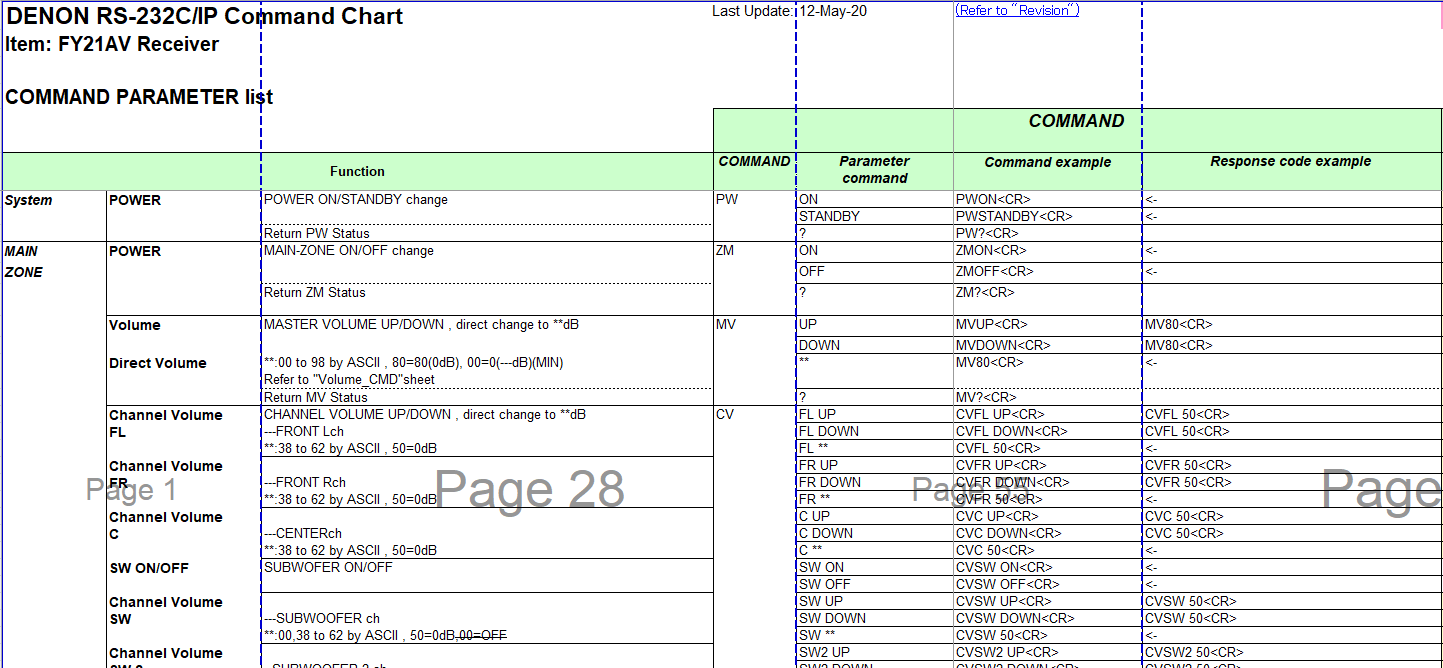Click the 'FL DOWN' parameter cell
Image resolution: width=1443 pixels, height=668 pixels.
pos(874,431)
